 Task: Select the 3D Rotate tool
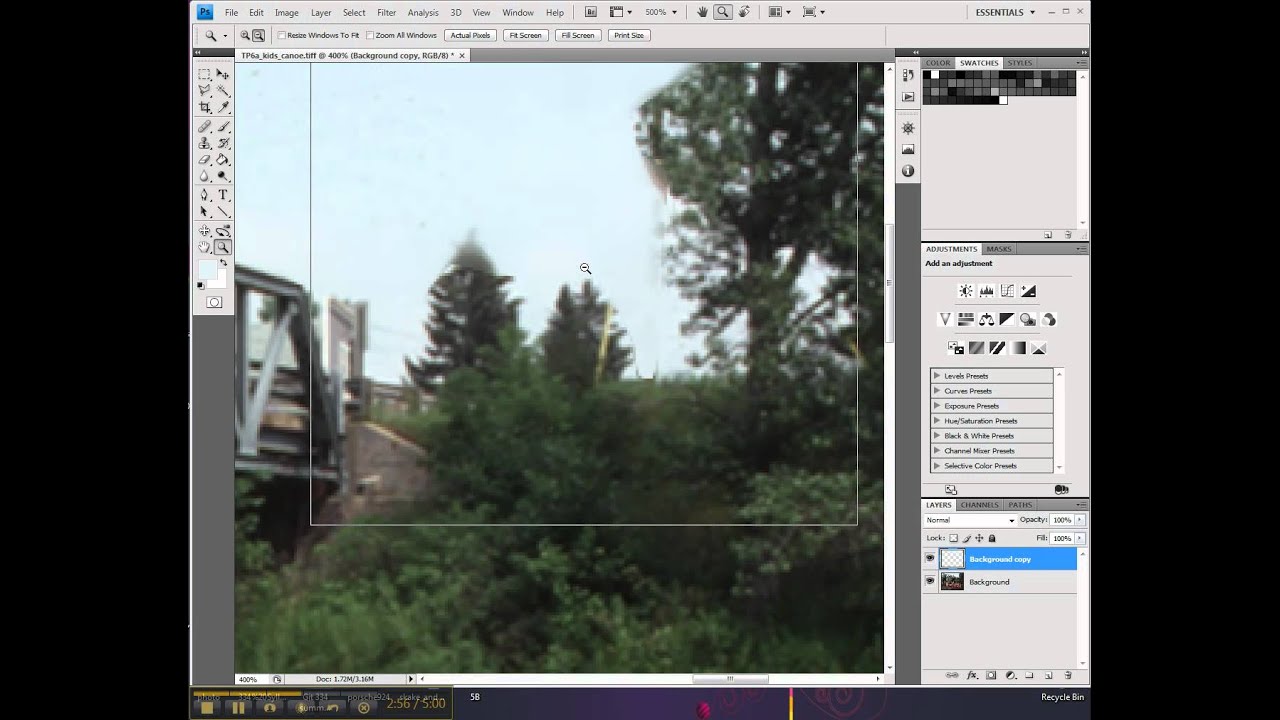(x=205, y=231)
